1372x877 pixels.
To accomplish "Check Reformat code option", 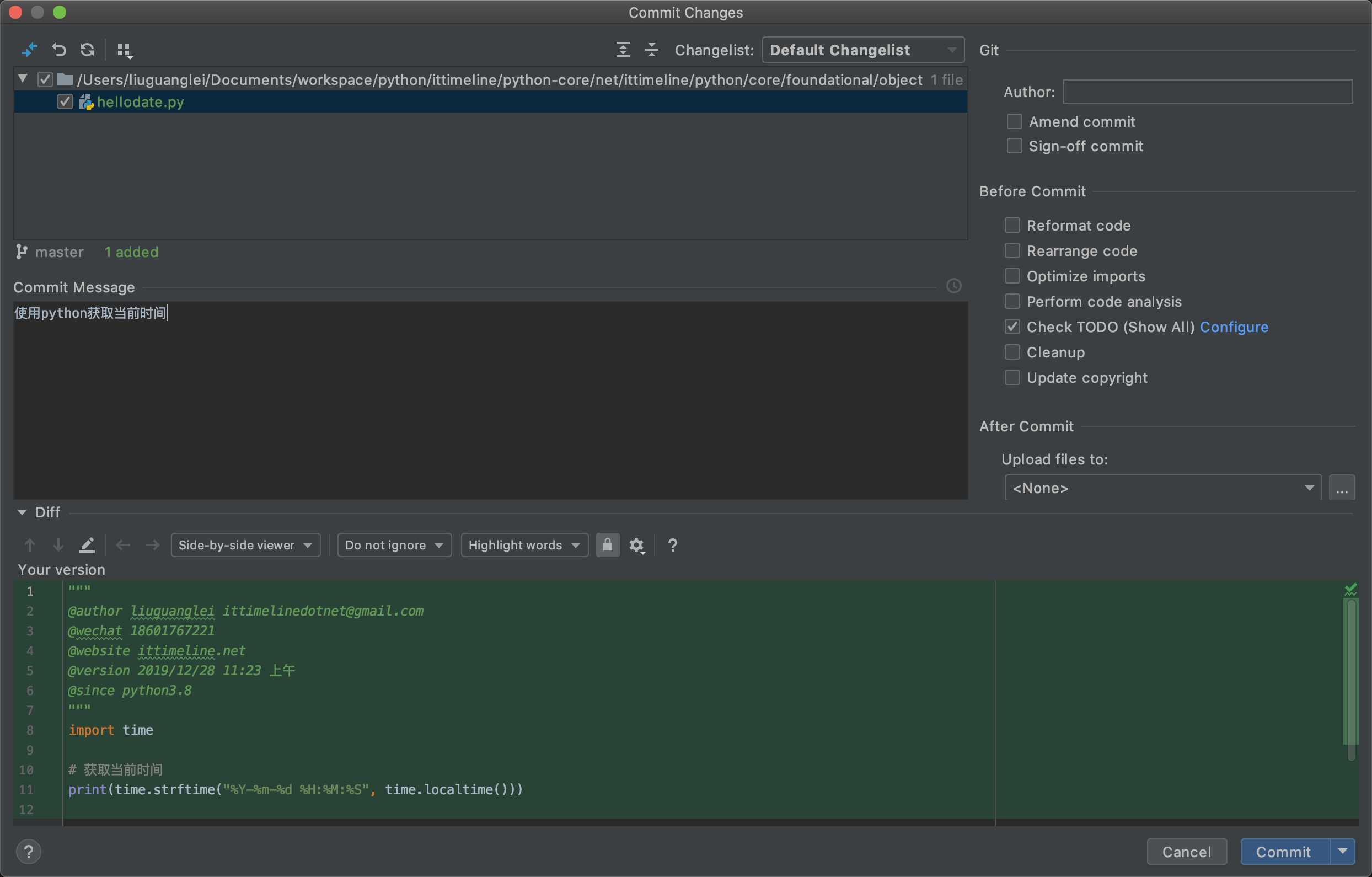I will click(1012, 226).
